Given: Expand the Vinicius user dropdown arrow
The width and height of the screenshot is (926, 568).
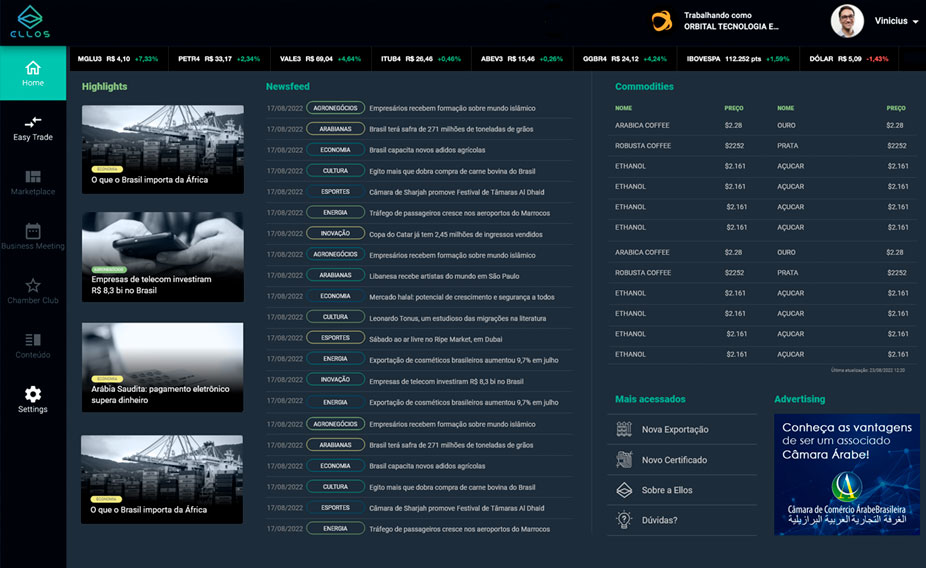Looking at the screenshot, I should click(915, 22).
